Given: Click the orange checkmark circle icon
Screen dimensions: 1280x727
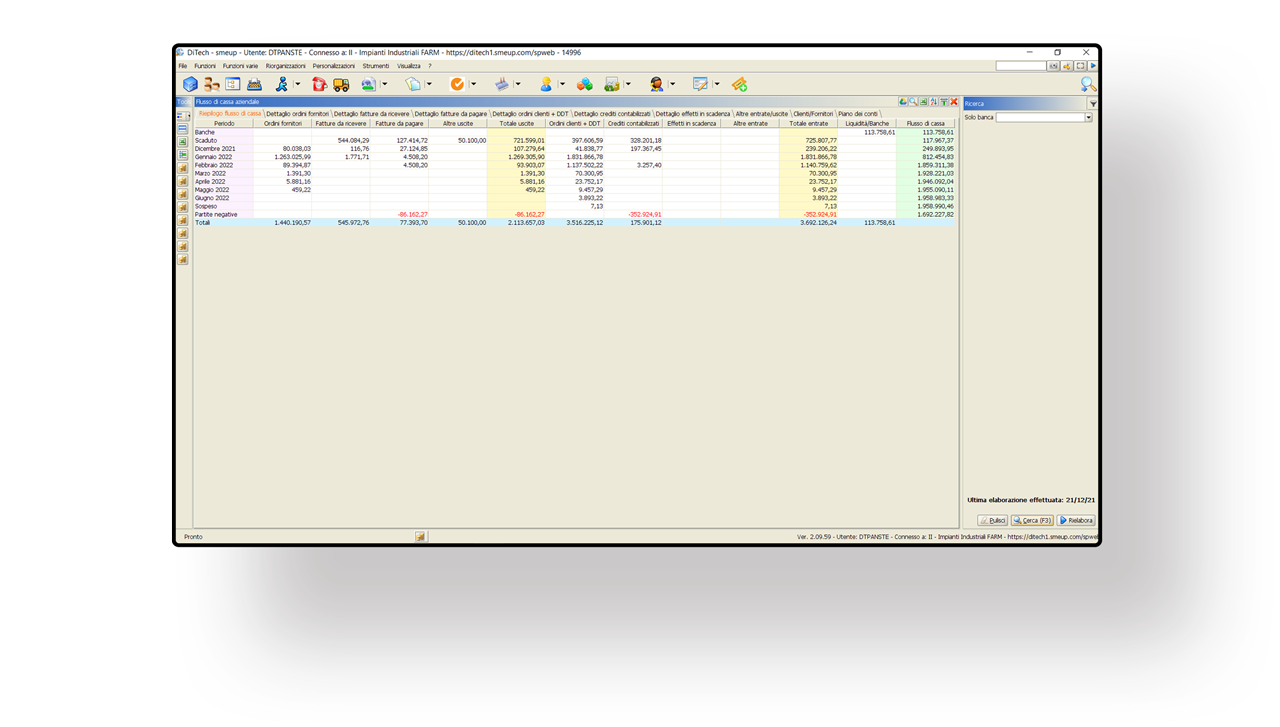Looking at the screenshot, I should [x=456, y=84].
